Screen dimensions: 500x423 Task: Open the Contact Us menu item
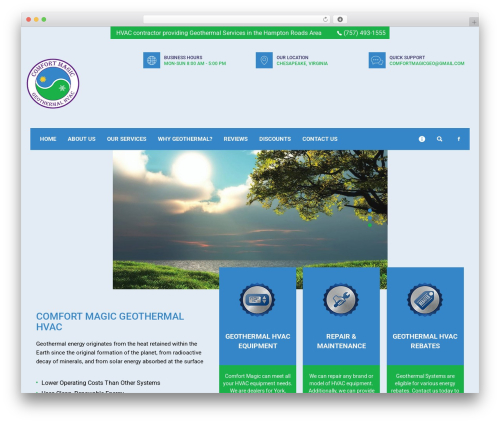pos(320,139)
